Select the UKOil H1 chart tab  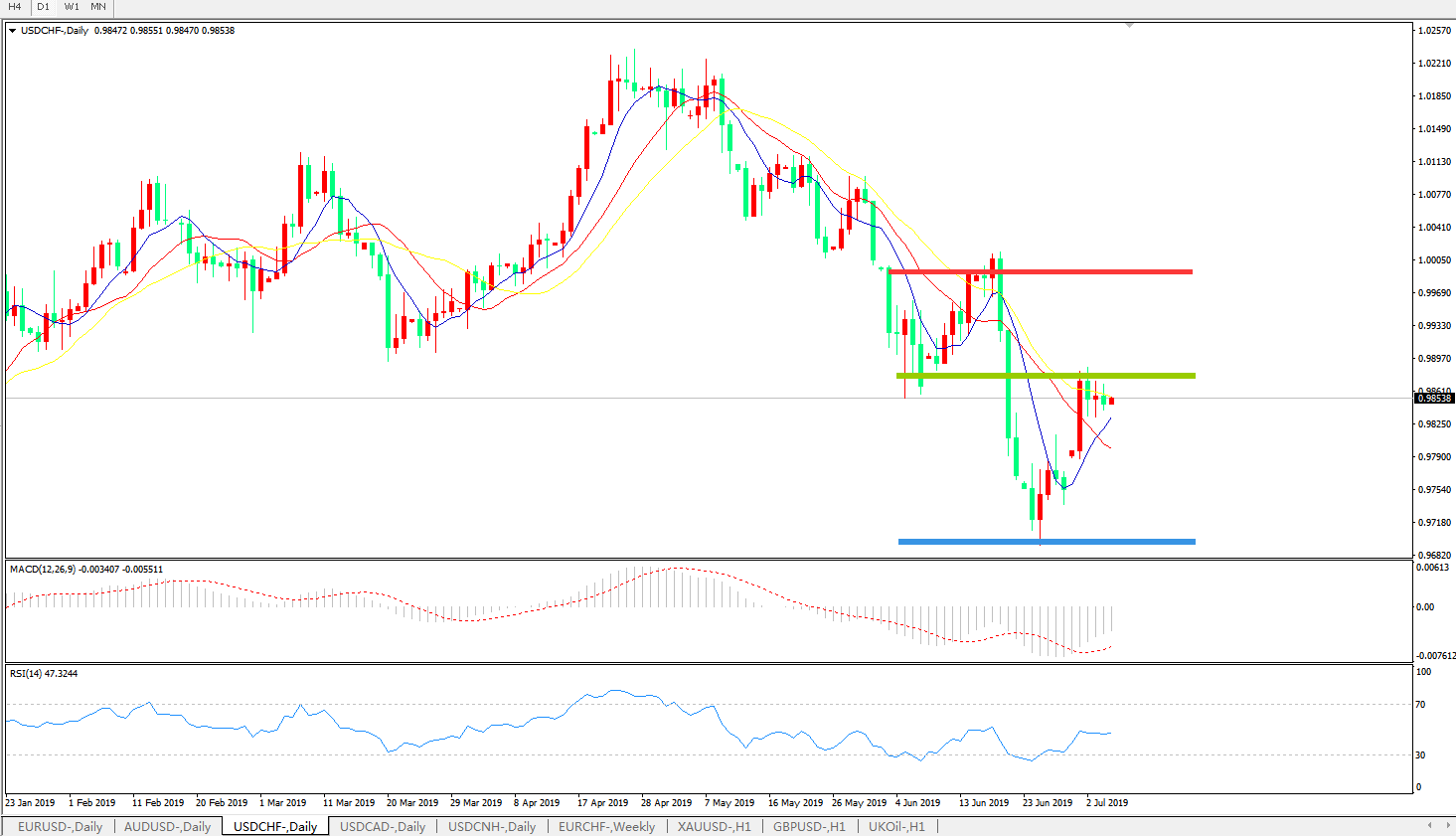896,826
